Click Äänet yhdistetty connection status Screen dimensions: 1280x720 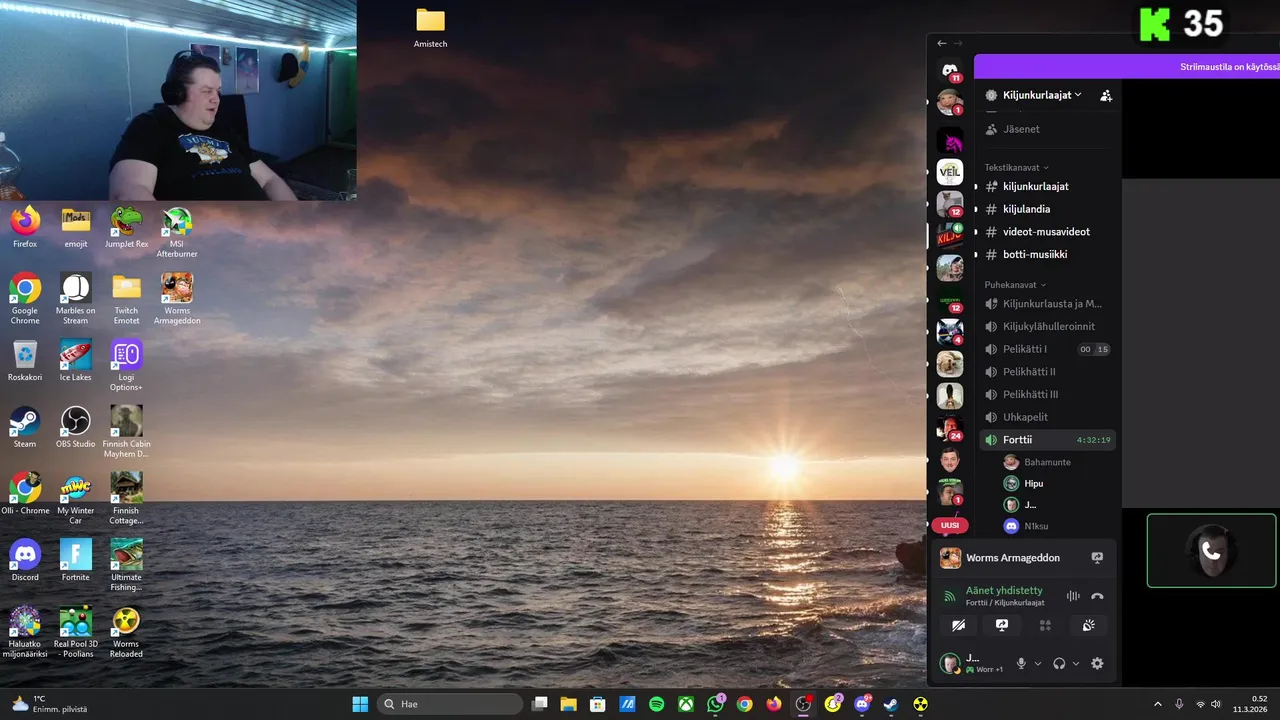coord(1004,590)
